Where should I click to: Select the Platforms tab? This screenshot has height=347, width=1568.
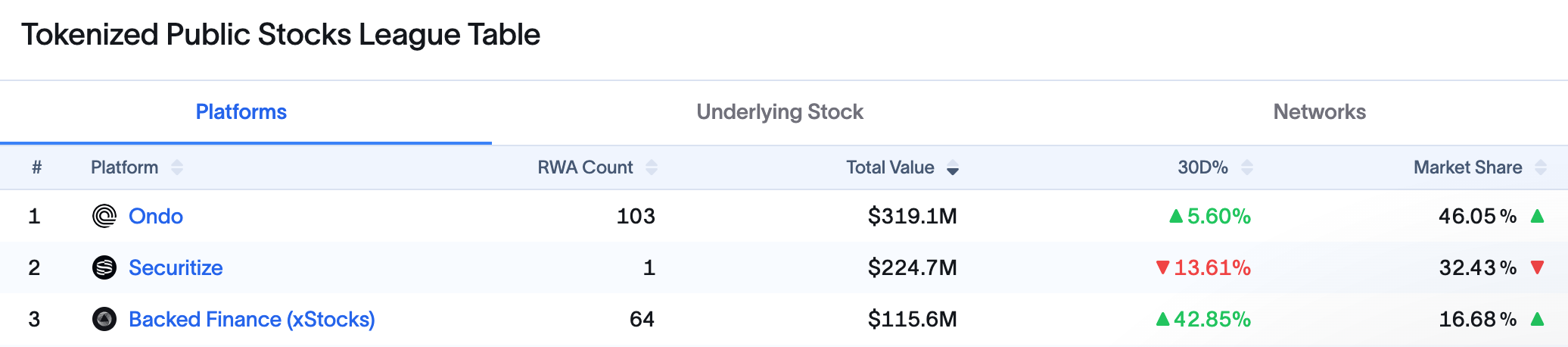pyautogui.click(x=241, y=112)
